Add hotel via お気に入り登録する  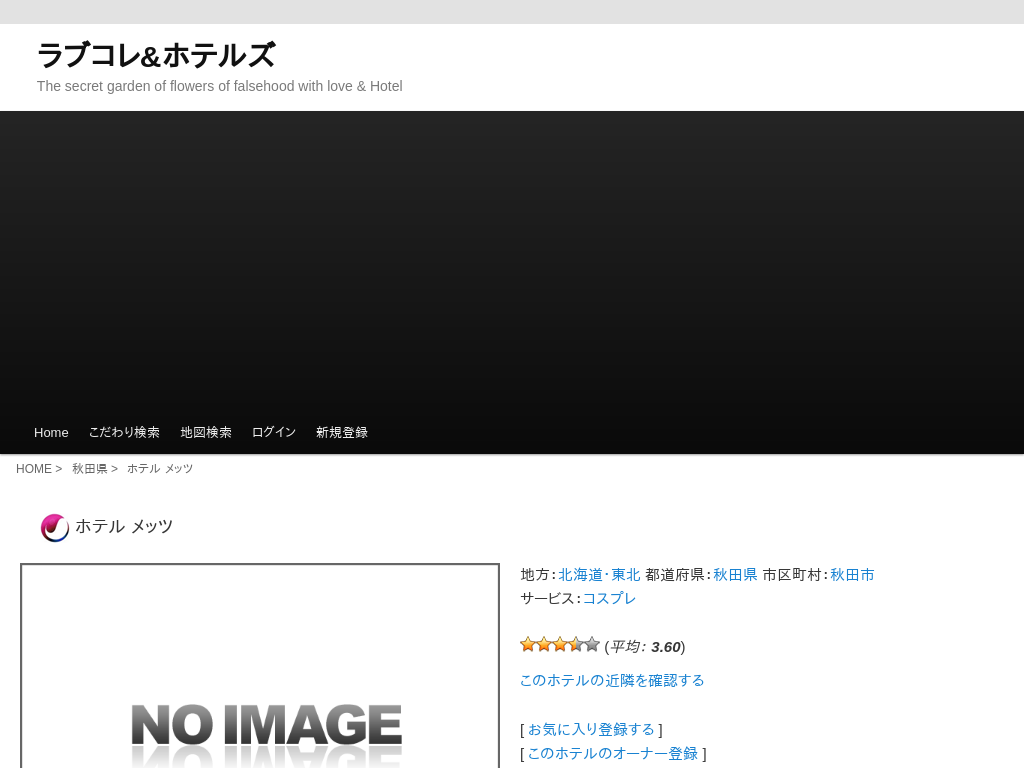pyautogui.click(x=591, y=729)
